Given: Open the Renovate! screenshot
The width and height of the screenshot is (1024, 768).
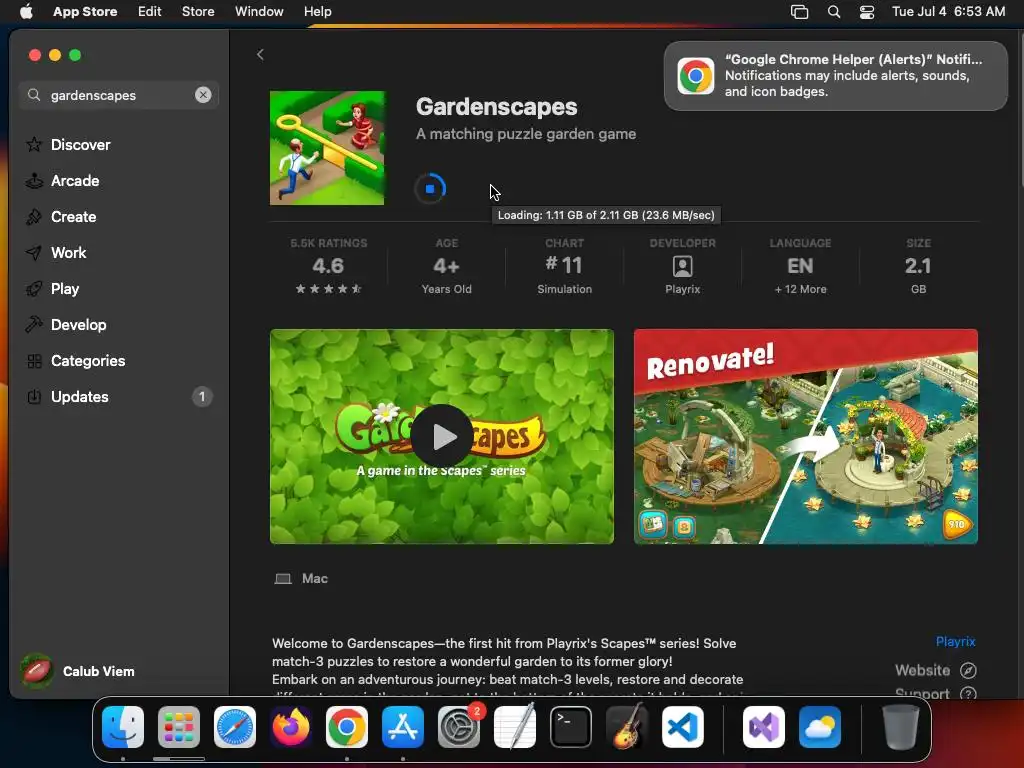Looking at the screenshot, I should pos(806,436).
